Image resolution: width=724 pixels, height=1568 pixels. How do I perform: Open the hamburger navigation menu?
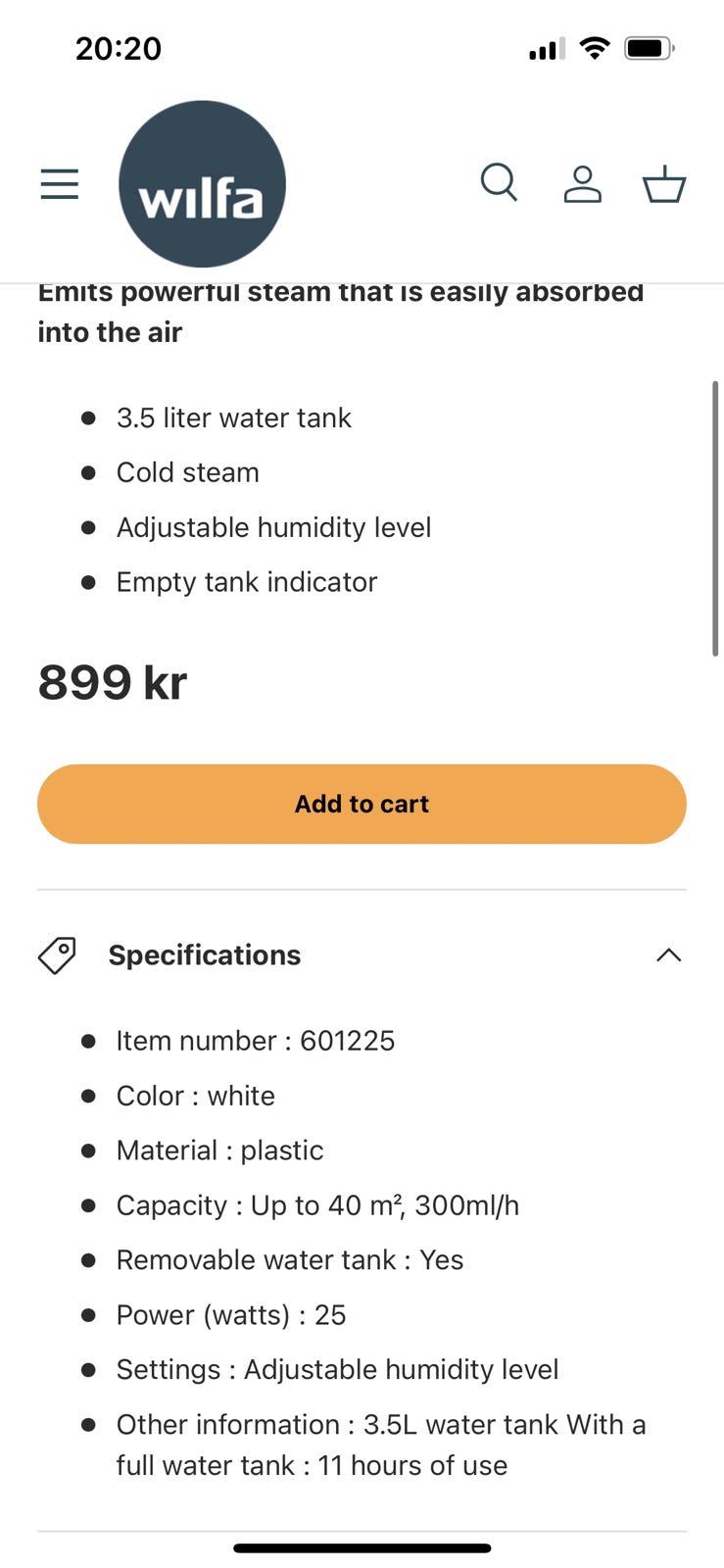tap(59, 183)
